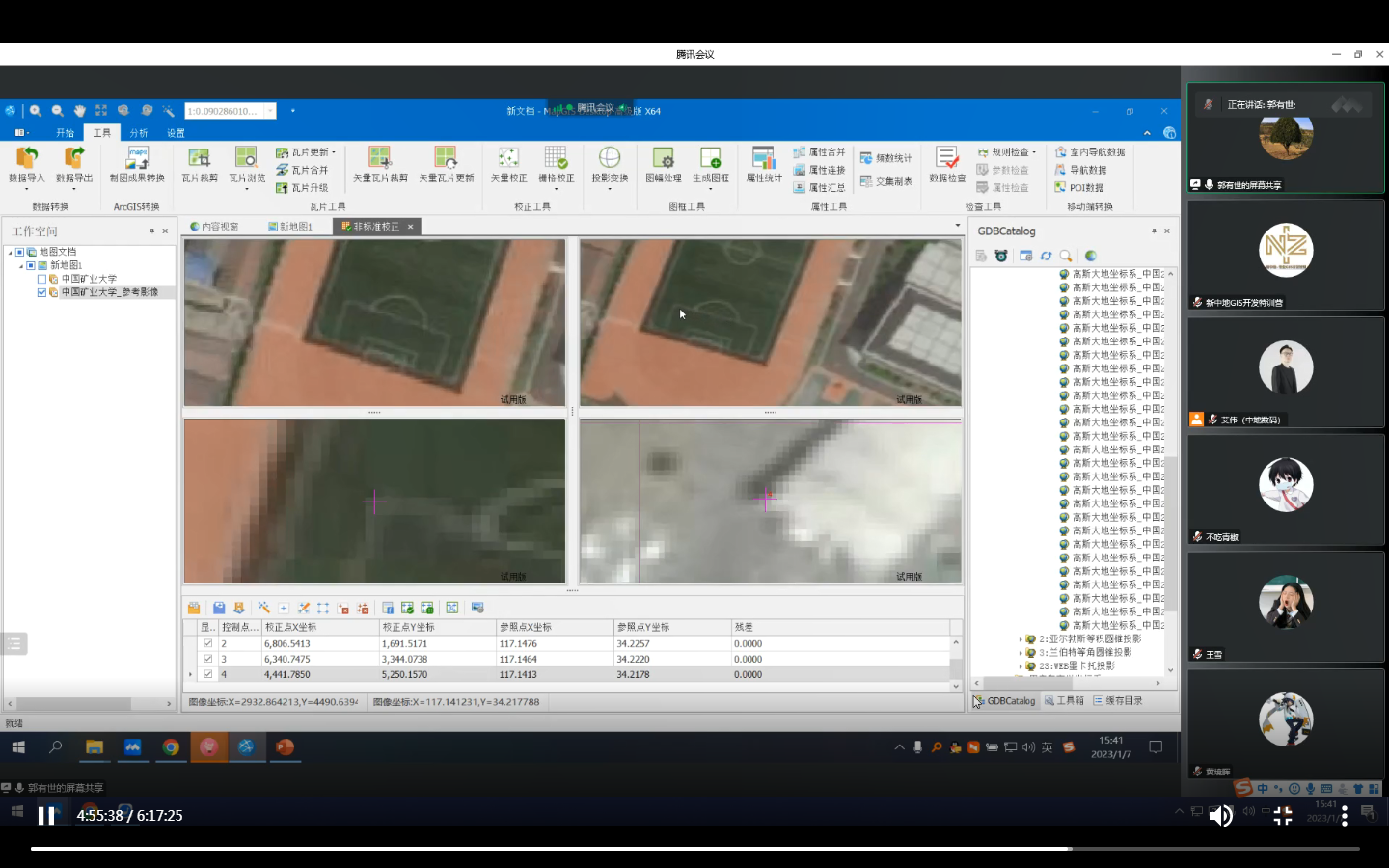Click the 属性合并 button
The height and width of the screenshot is (868, 1389).
click(x=820, y=152)
